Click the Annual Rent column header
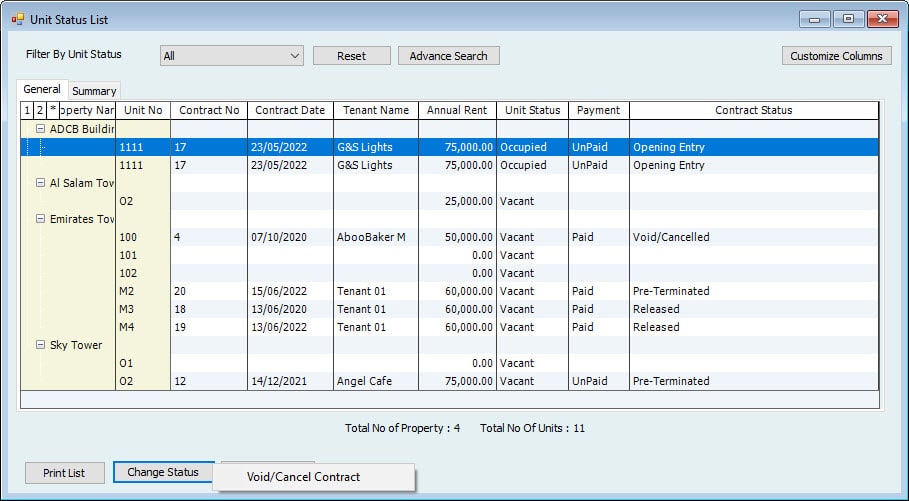The width and height of the screenshot is (909, 501). (457, 110)
